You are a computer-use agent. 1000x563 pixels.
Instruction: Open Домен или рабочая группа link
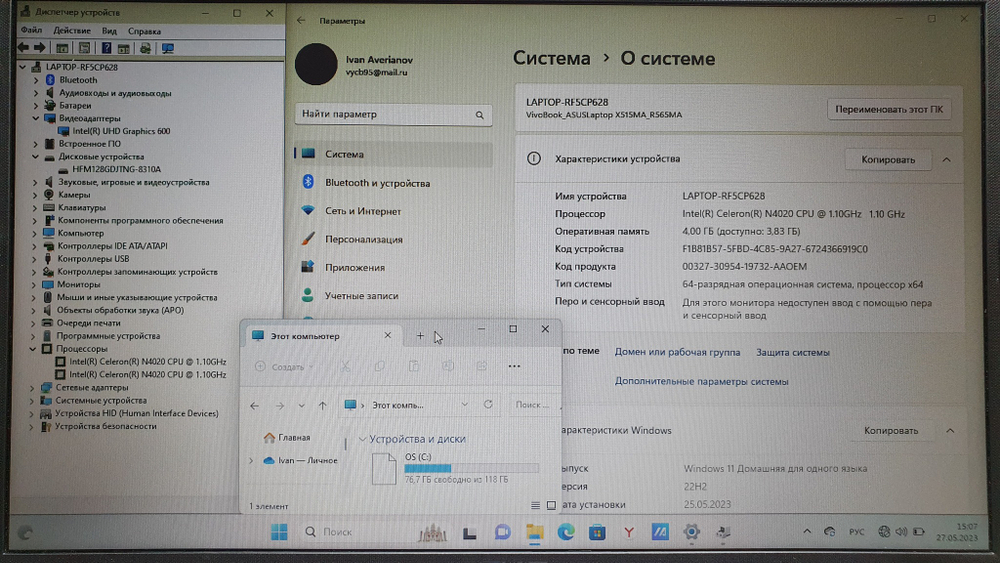coord(677,352)
